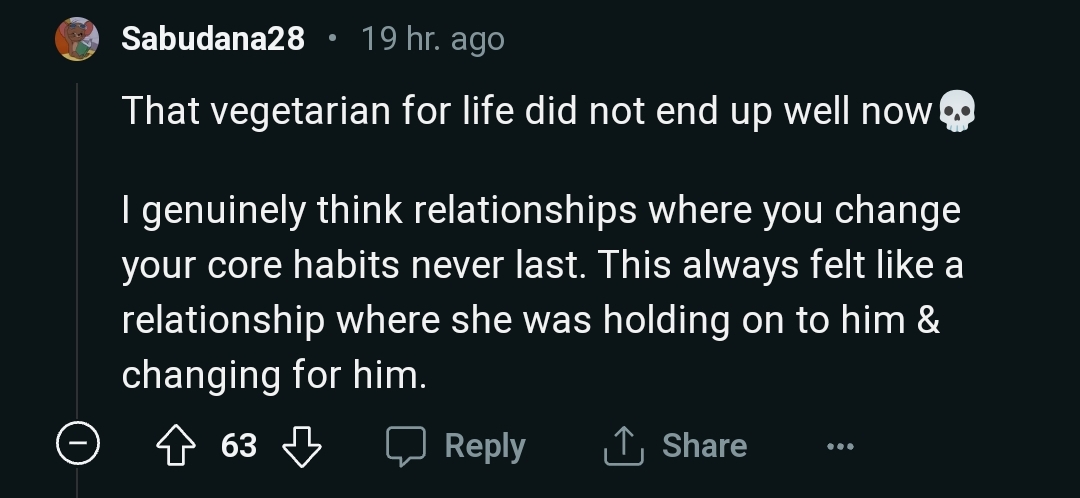1080x498 pixels.
Task: Click the final line "changing for him."
Action: coord(274,375)
